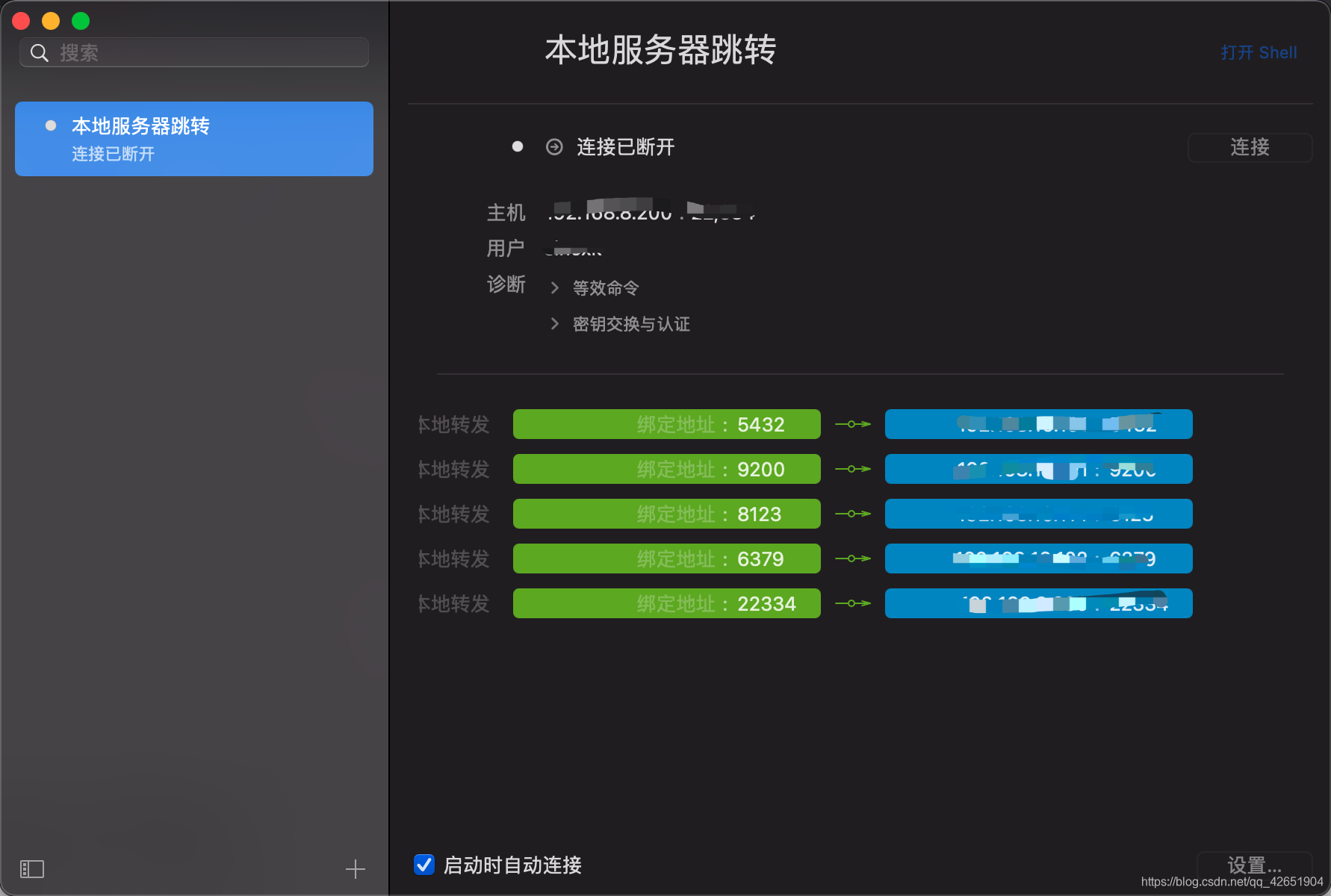This screenshot has height=896, width=1331.
Task: Click the circled arrow icon beside 连接已断开
Action: pyautogui.click(x=554, y=147)
